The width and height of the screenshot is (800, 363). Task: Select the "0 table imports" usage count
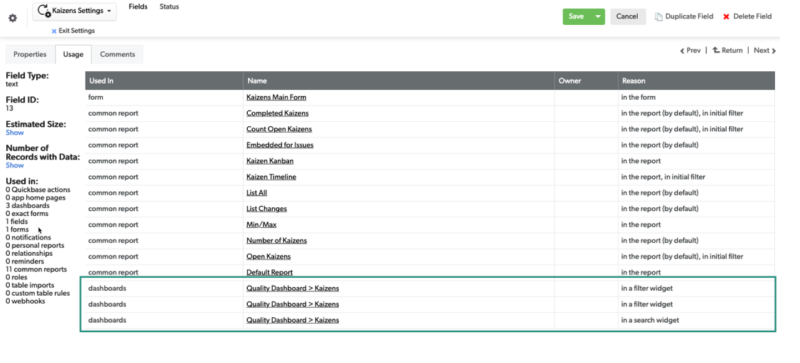click(x=30, y=285)
